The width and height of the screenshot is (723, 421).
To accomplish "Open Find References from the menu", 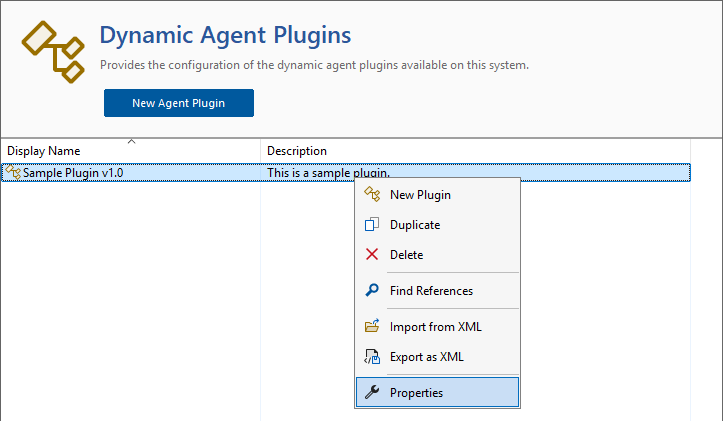I will (431, 291).
